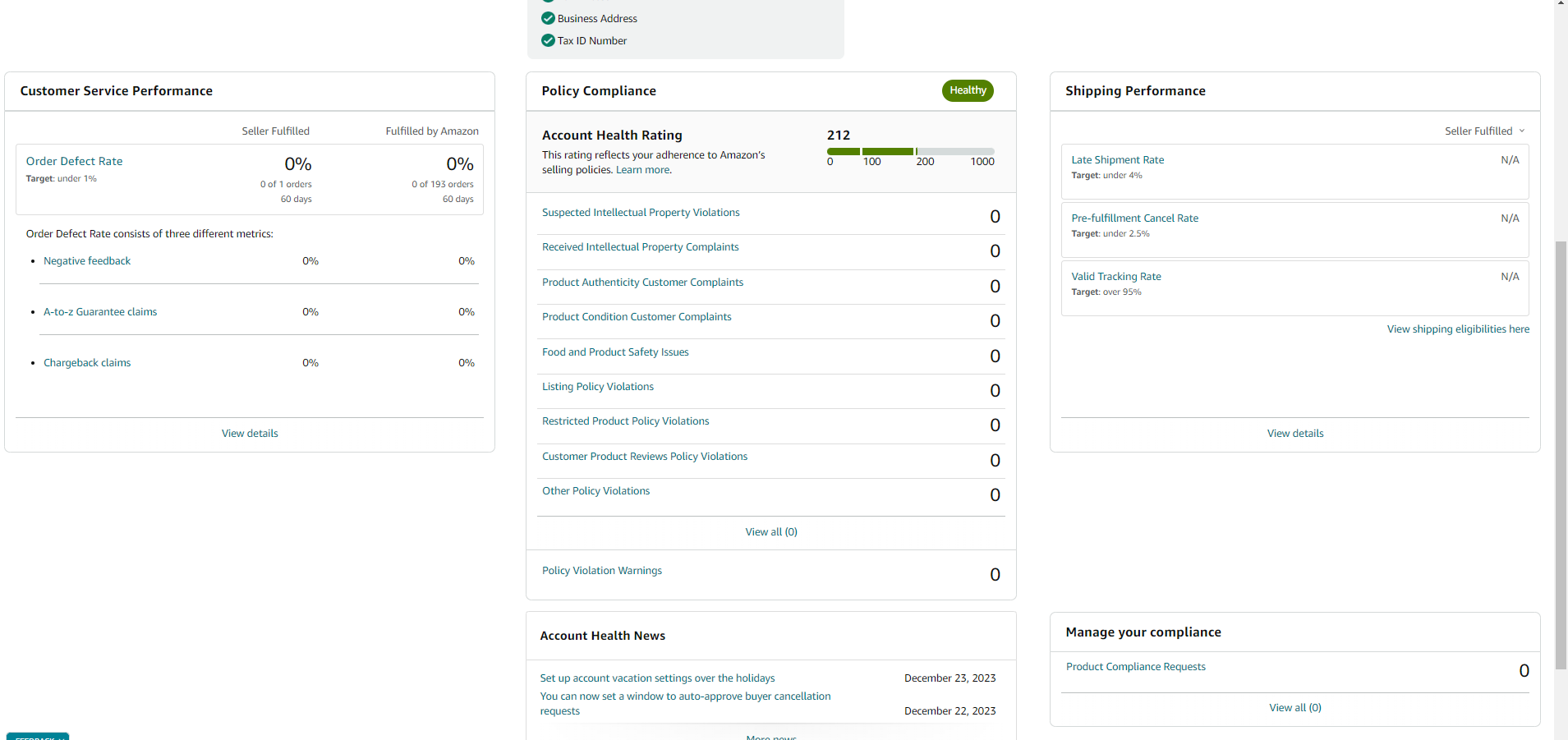
Task: Open Policy Violation Warnings link
Action: point(602,571)
